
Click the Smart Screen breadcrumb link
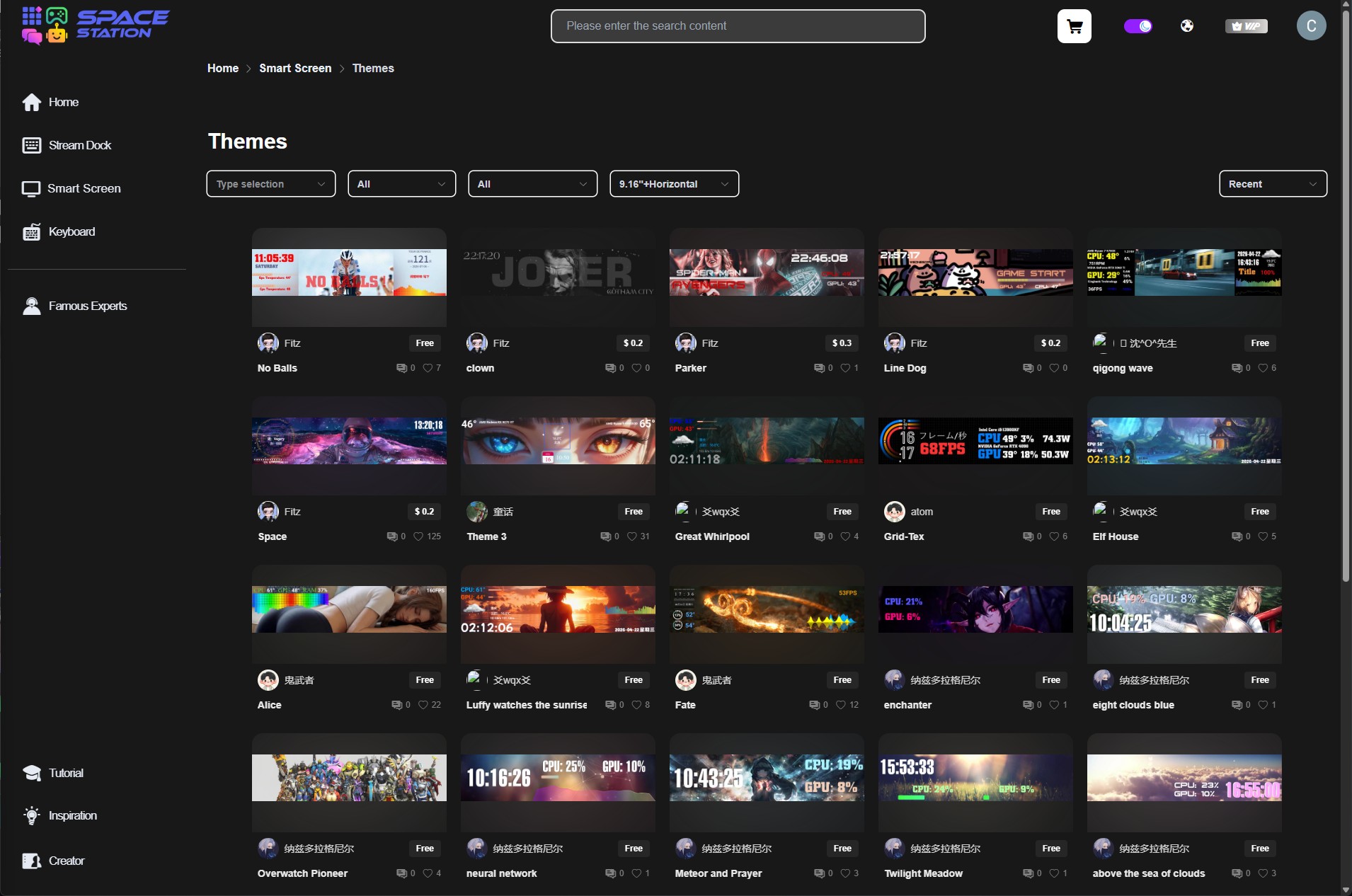(295, 69)
